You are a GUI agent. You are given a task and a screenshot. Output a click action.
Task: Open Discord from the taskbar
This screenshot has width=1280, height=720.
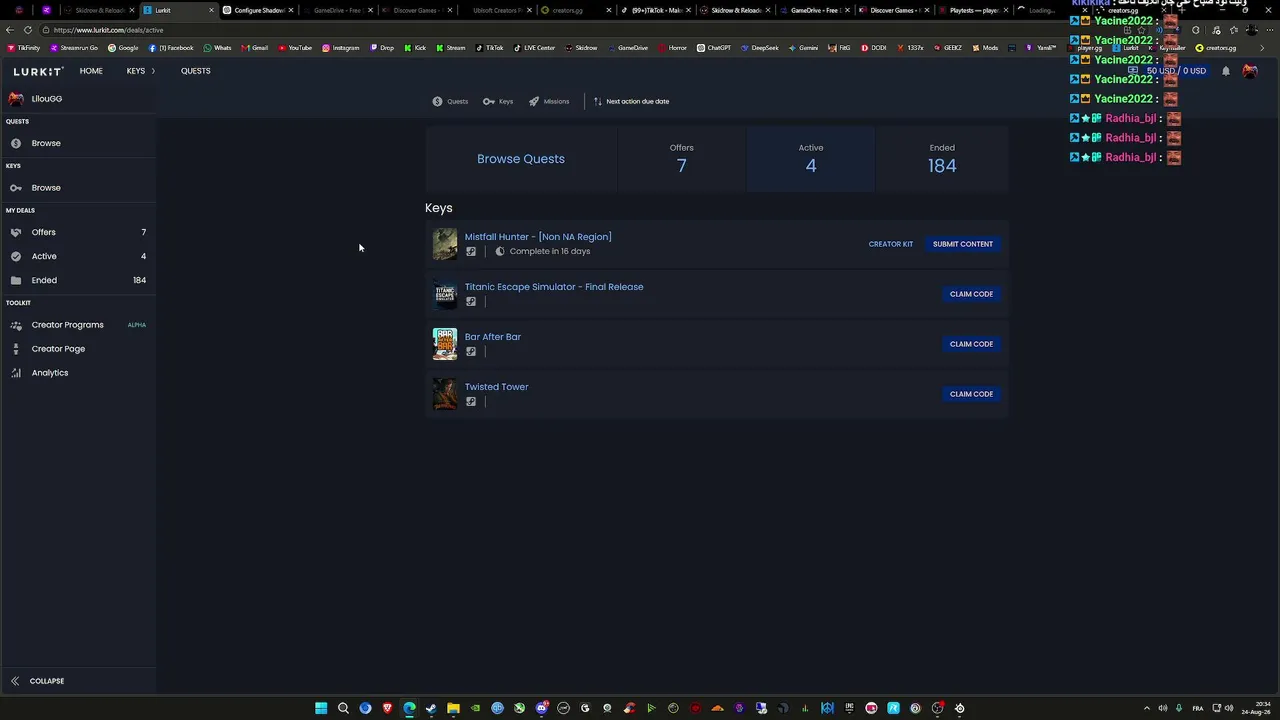[x=541, y=708]
